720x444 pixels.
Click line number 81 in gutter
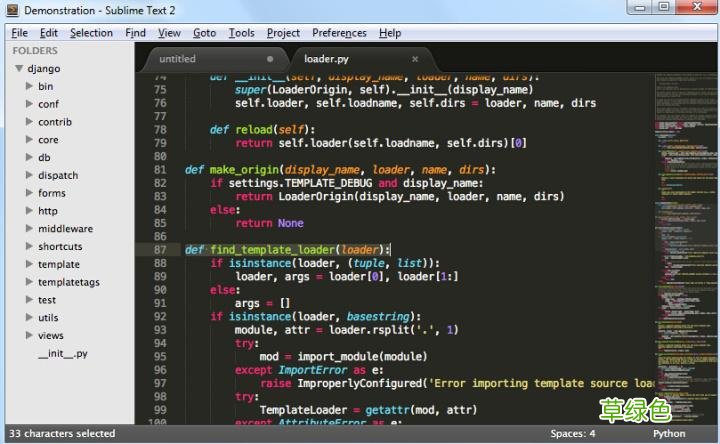pos(160,170)
